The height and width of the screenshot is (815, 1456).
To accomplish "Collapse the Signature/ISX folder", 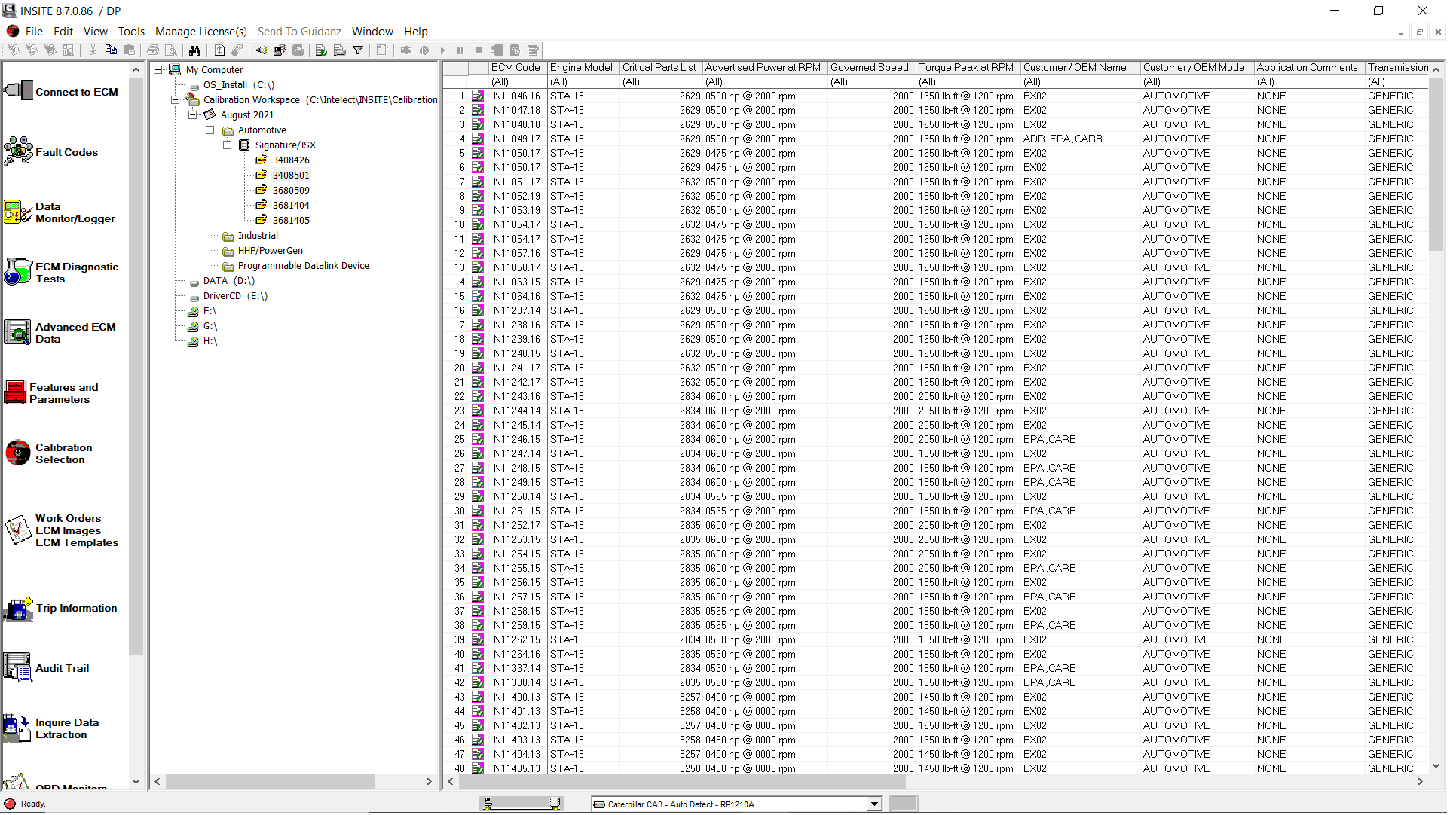I will (x=228, y=145).
